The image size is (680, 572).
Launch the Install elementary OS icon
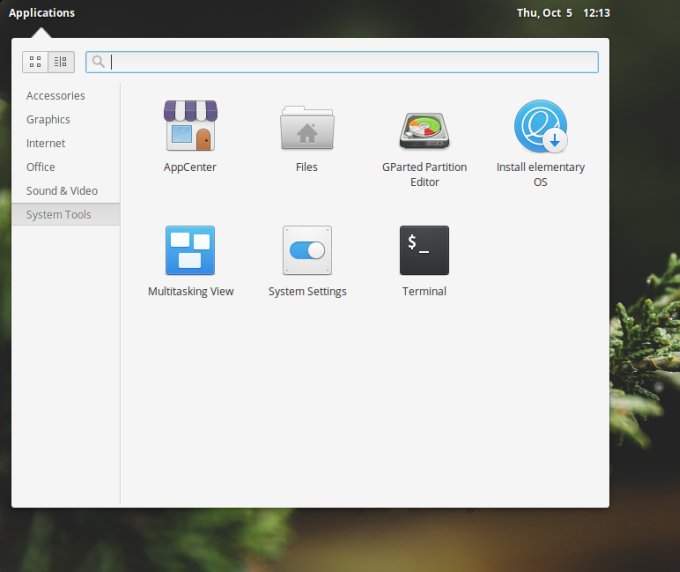541,126
